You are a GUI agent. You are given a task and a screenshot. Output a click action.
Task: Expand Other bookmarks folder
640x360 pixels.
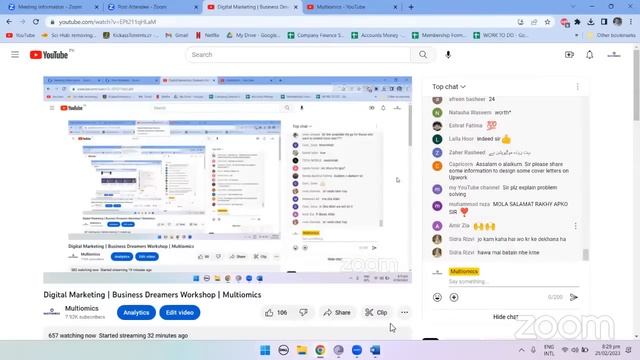[611, 36]
